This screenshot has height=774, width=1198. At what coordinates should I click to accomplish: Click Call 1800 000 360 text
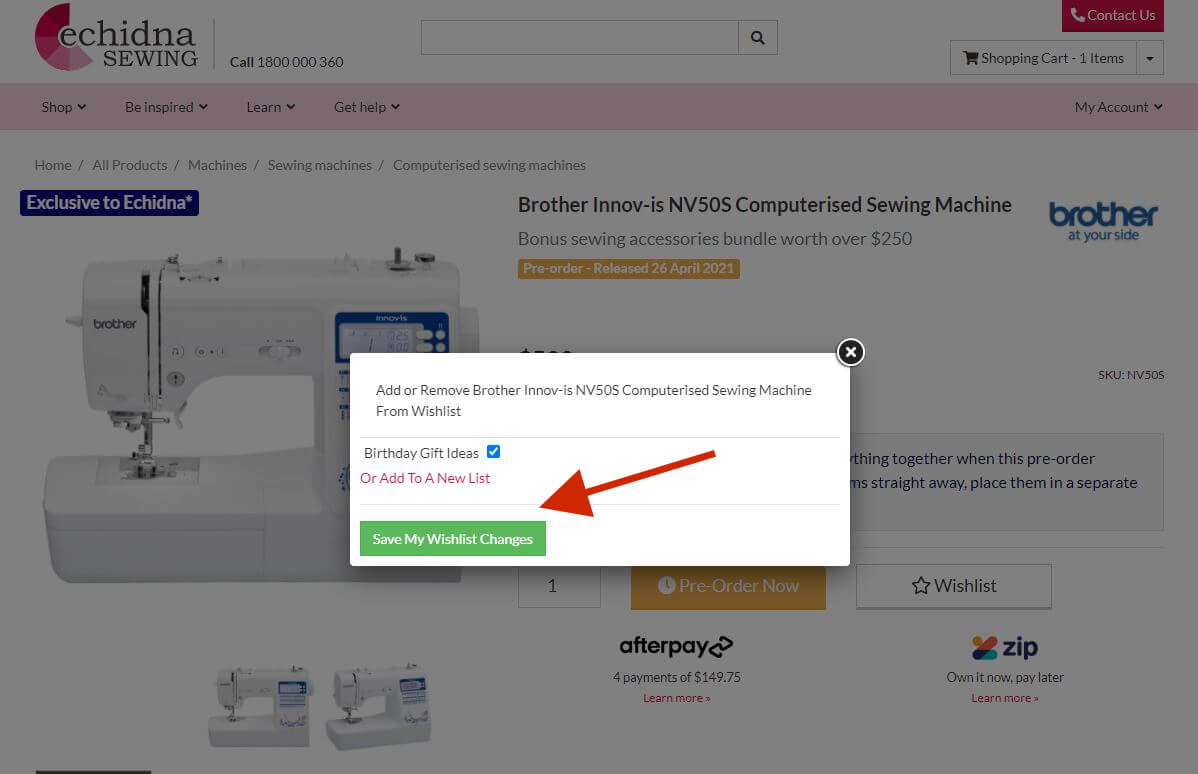pyautogui.click(x=287, y=62)
